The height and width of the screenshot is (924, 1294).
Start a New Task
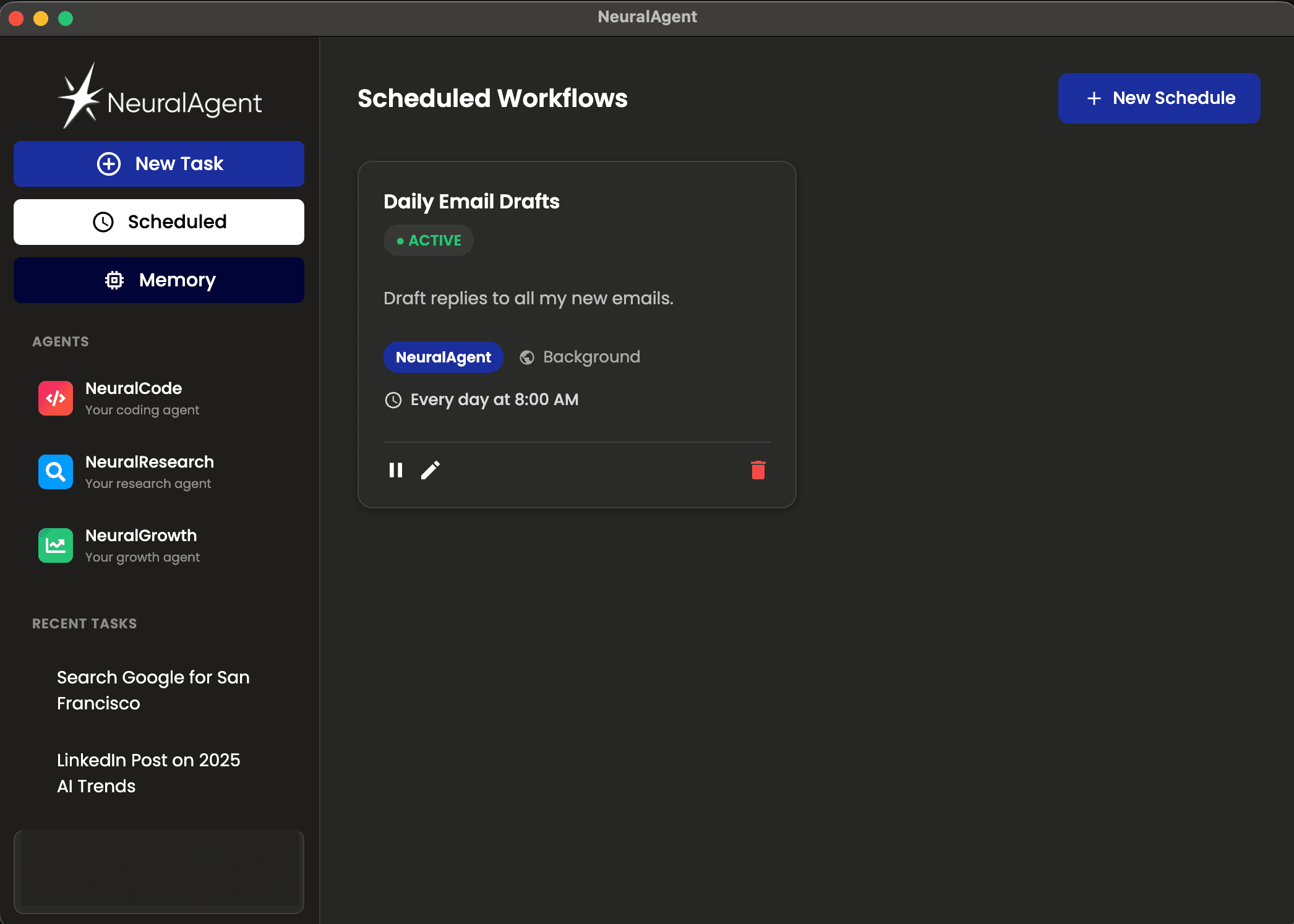coord(158,163)
